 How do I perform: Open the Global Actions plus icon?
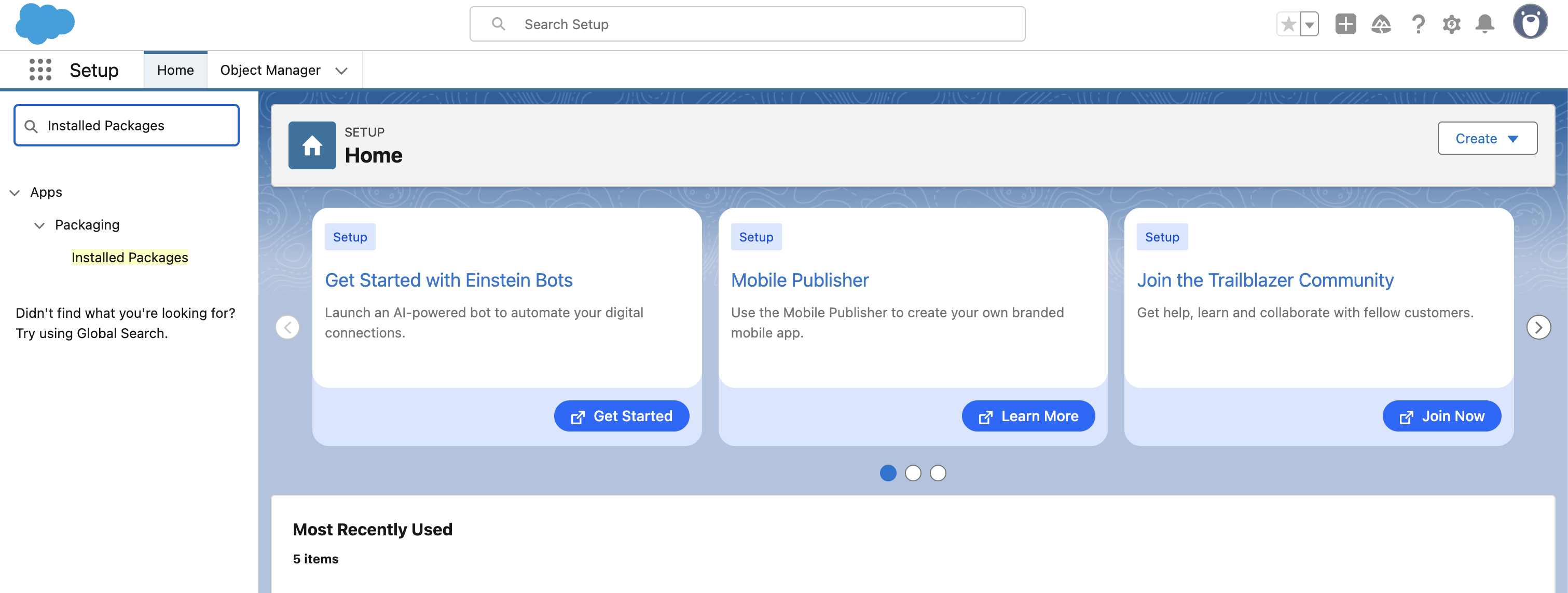click(x=1346, y=24)
